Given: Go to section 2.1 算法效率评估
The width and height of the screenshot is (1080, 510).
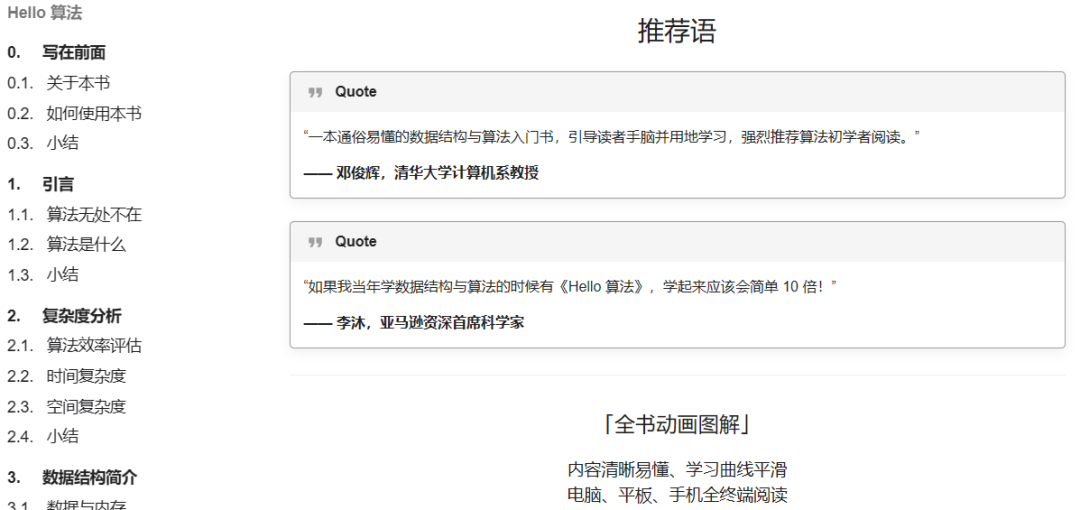Looking at the screenshot, I should [74, 345].
